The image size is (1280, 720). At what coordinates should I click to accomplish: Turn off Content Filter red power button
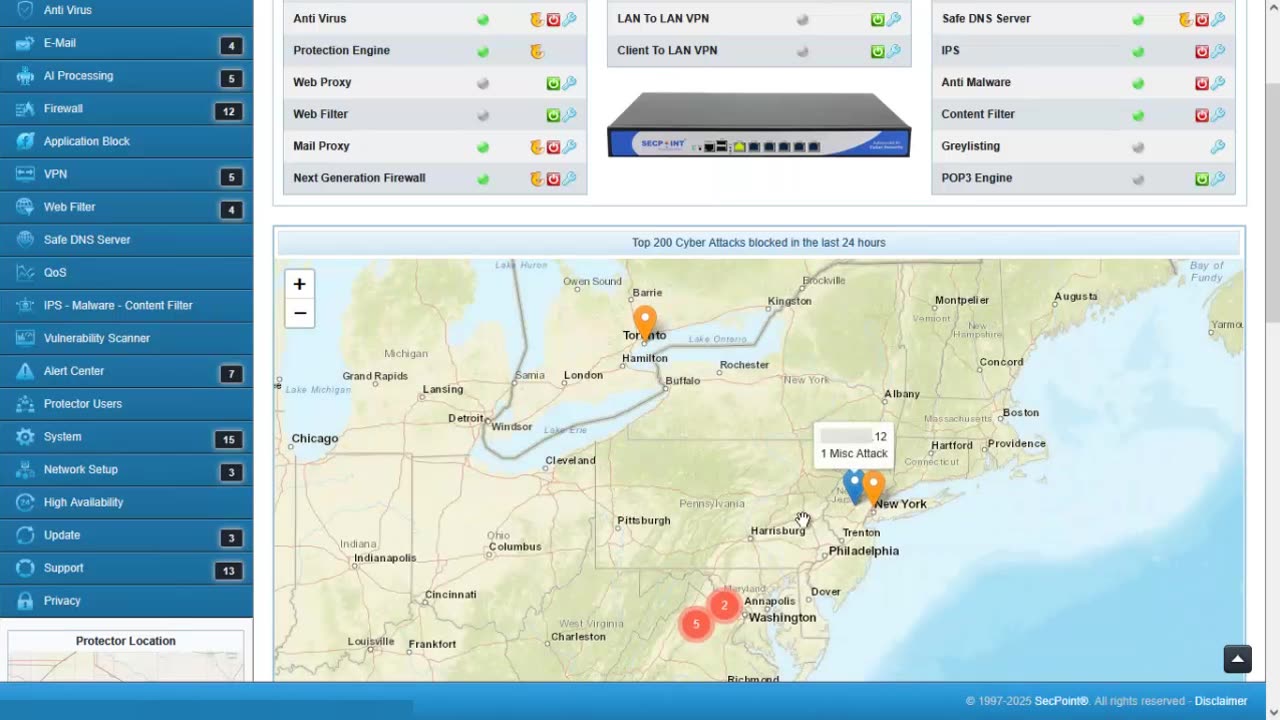tap(1202, 115)
